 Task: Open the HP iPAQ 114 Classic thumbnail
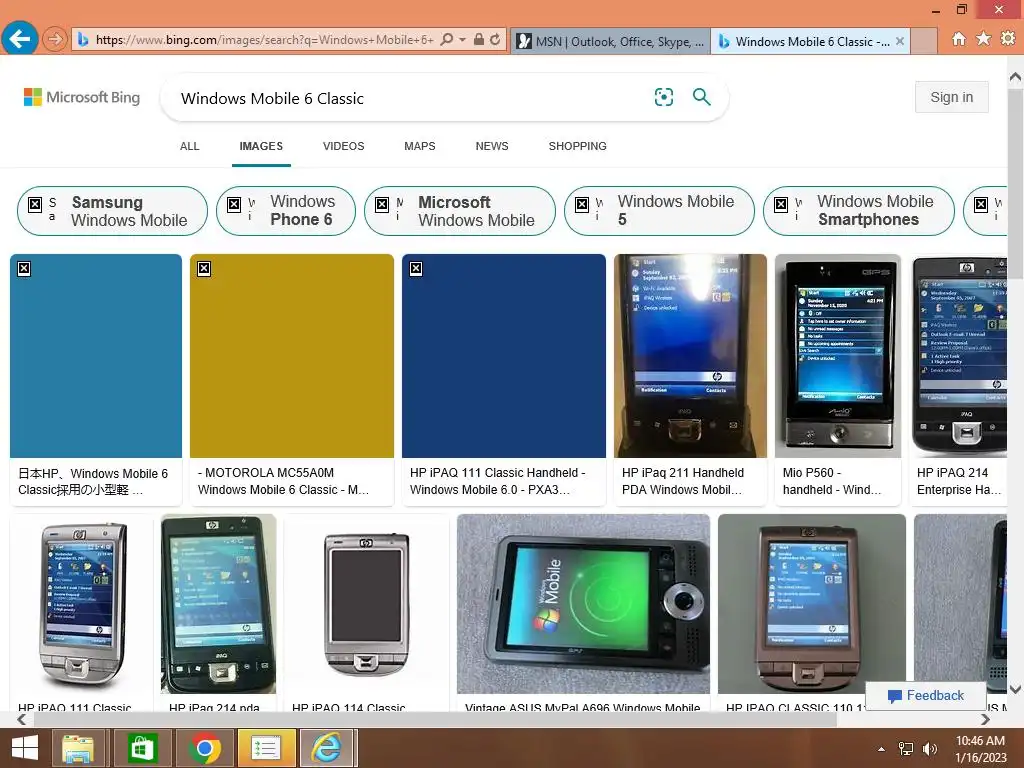(366, 604)
